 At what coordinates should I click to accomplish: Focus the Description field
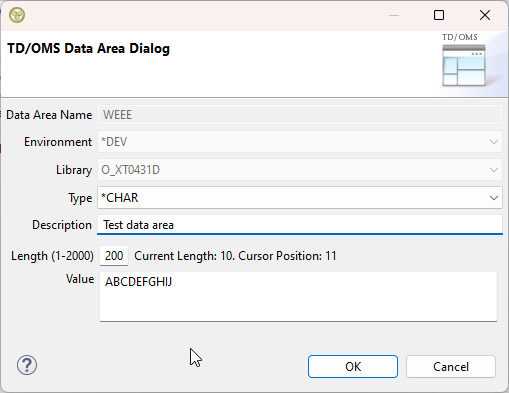[x=300, y=225]
